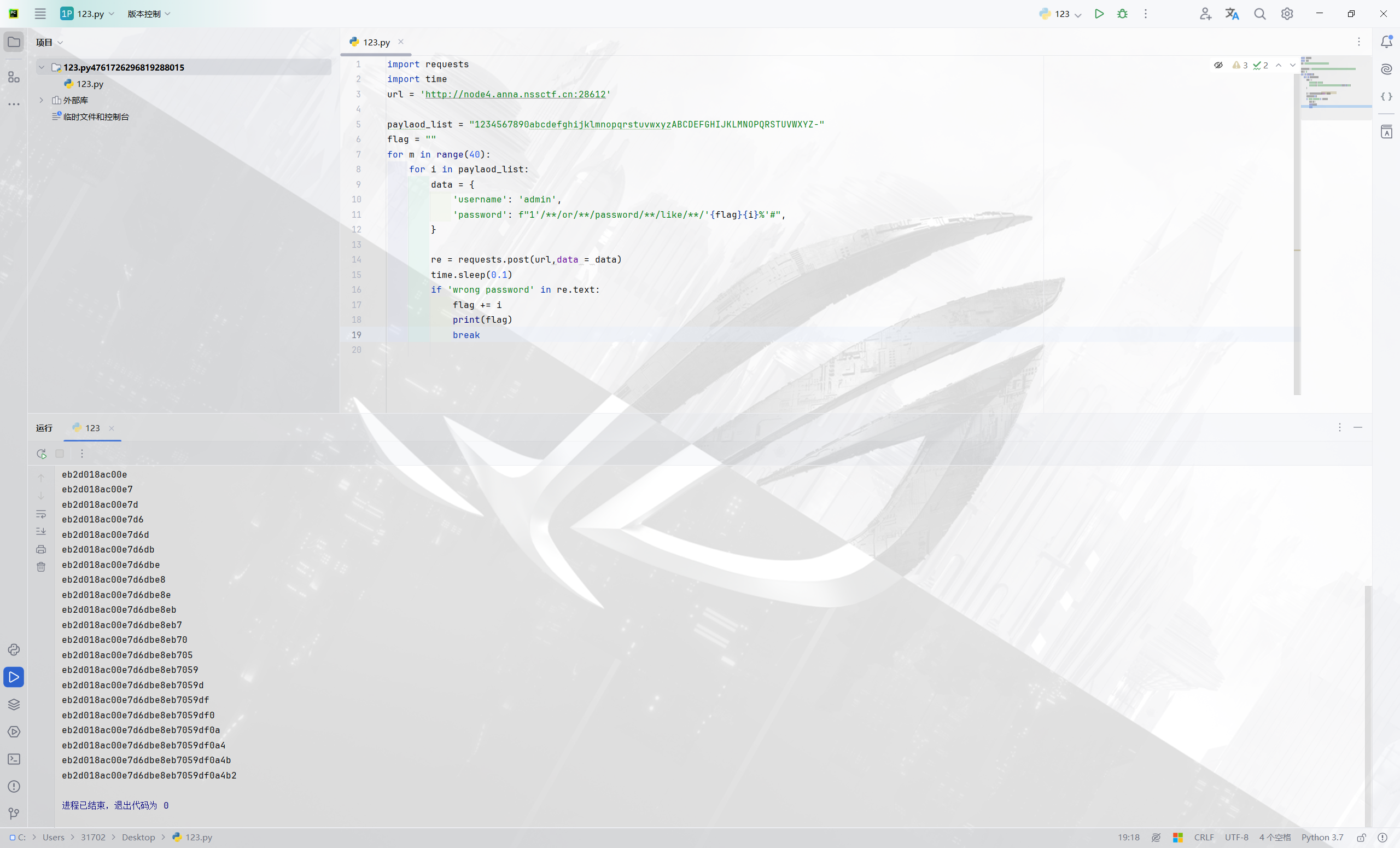Rerun the 123 script
Viewport: 1400px width, 848px height.
pyautogui.click(x=41, y=454)
